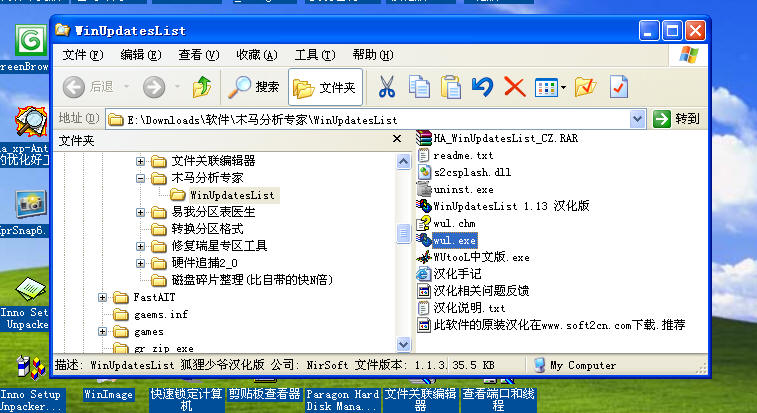This screenshot has width=757, height=413.
Task: Click the Paste clipboard icon
Action: click(x=450, y=87)
